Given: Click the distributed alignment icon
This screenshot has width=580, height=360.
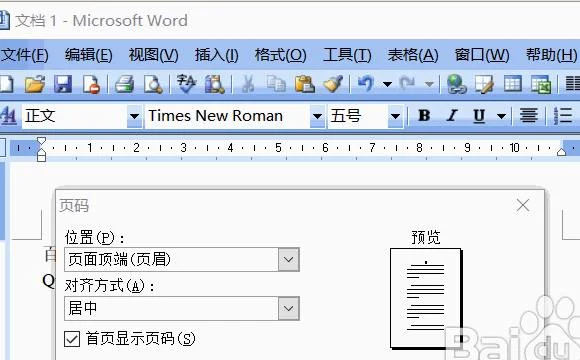Looking at the screenshot, I should (x=529, y=116).
